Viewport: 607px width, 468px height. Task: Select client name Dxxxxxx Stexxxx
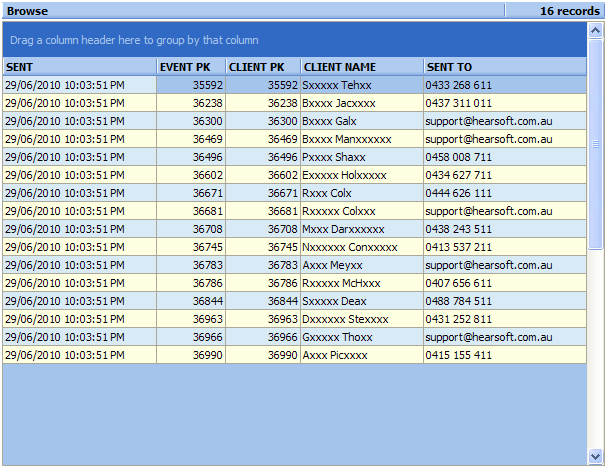click(345, 319)
